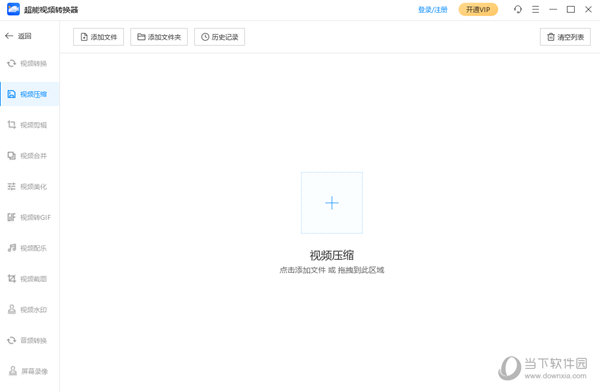The width and height of the screenshot is (600, 392).
Task: Open the 视频转换 video convert section
Action: point(29,63)
